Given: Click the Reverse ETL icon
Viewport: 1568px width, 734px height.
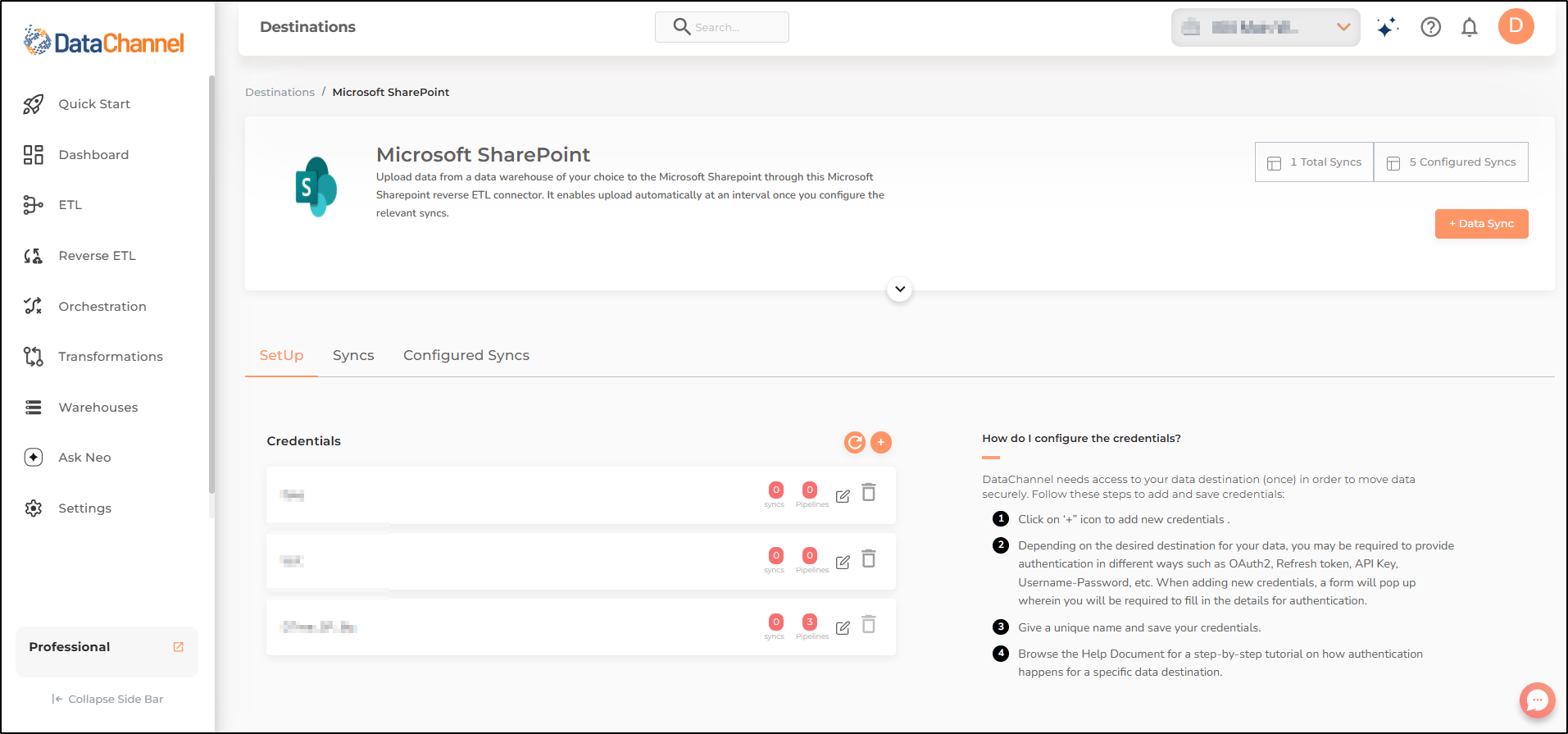Looking at the screenshot, I should (x=33, y=256).
